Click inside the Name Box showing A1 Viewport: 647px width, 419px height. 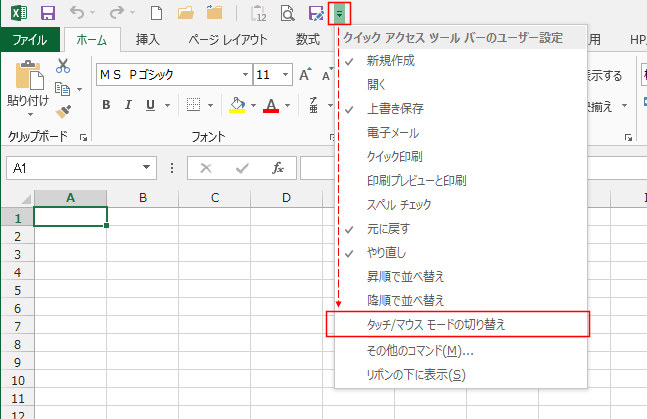pos(72,168)
